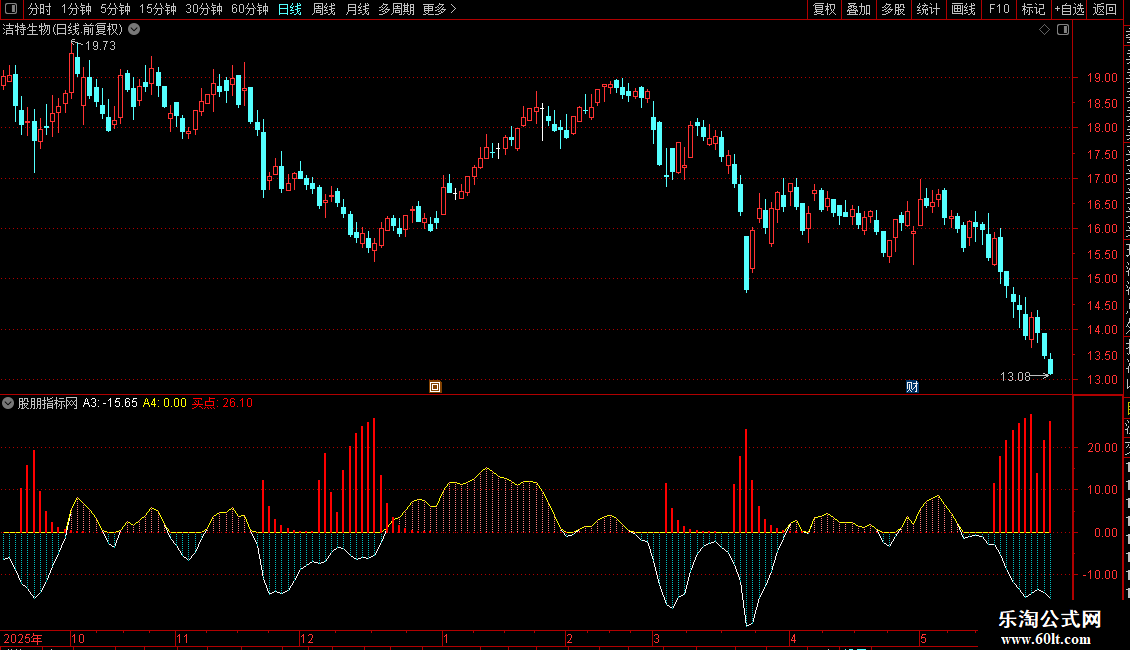This screenshot has height=650, width=1130.
Task: Click the 多股 multi-stock button
Action: tap(893, 9)
